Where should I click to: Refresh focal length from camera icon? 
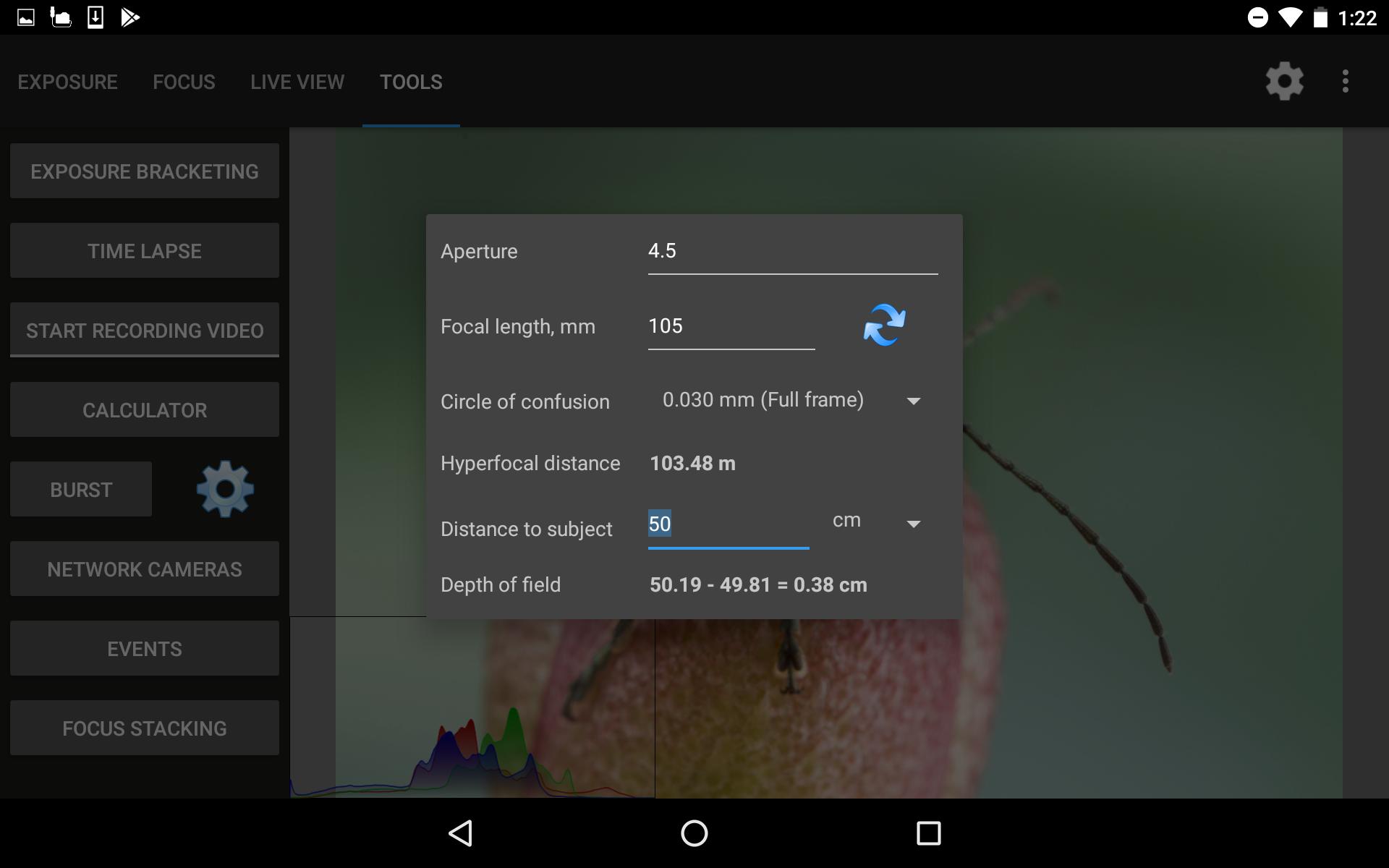(884, 325)
